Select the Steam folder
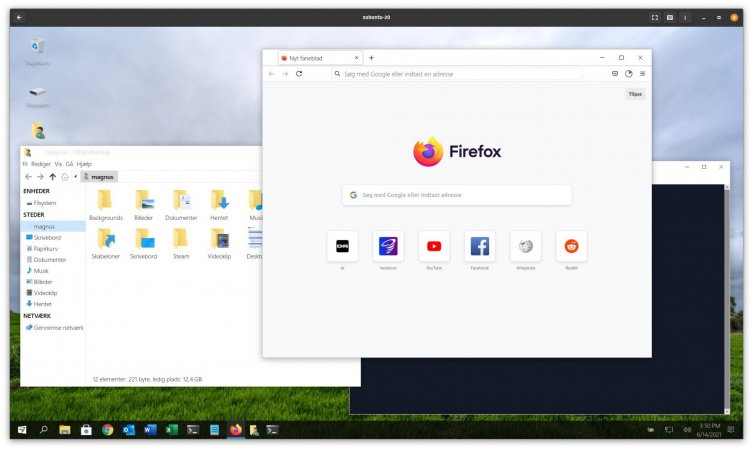This screenshot has width=753, height=450. pos(181,244)
